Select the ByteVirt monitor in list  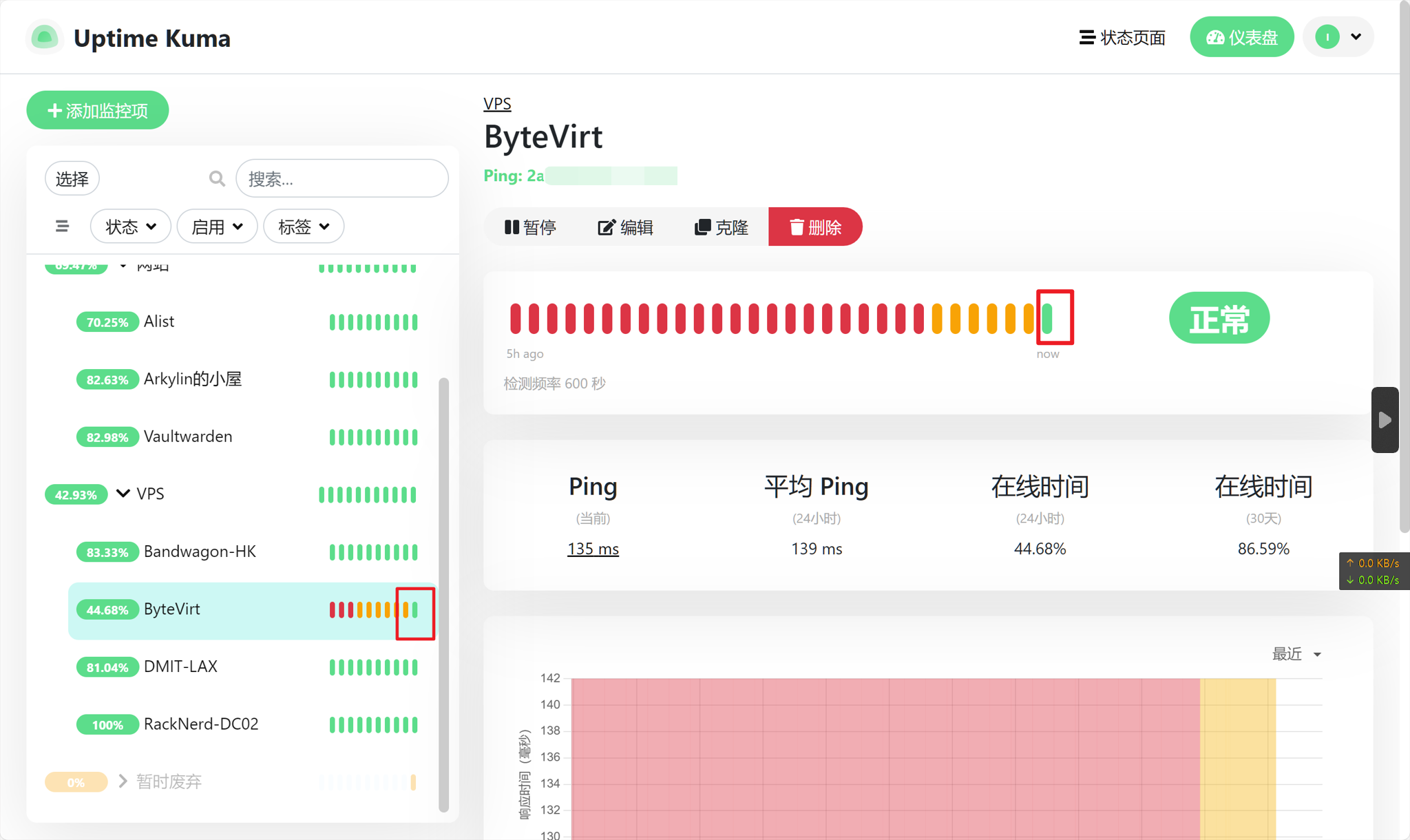pyautogui.click(x=253, y=611)
